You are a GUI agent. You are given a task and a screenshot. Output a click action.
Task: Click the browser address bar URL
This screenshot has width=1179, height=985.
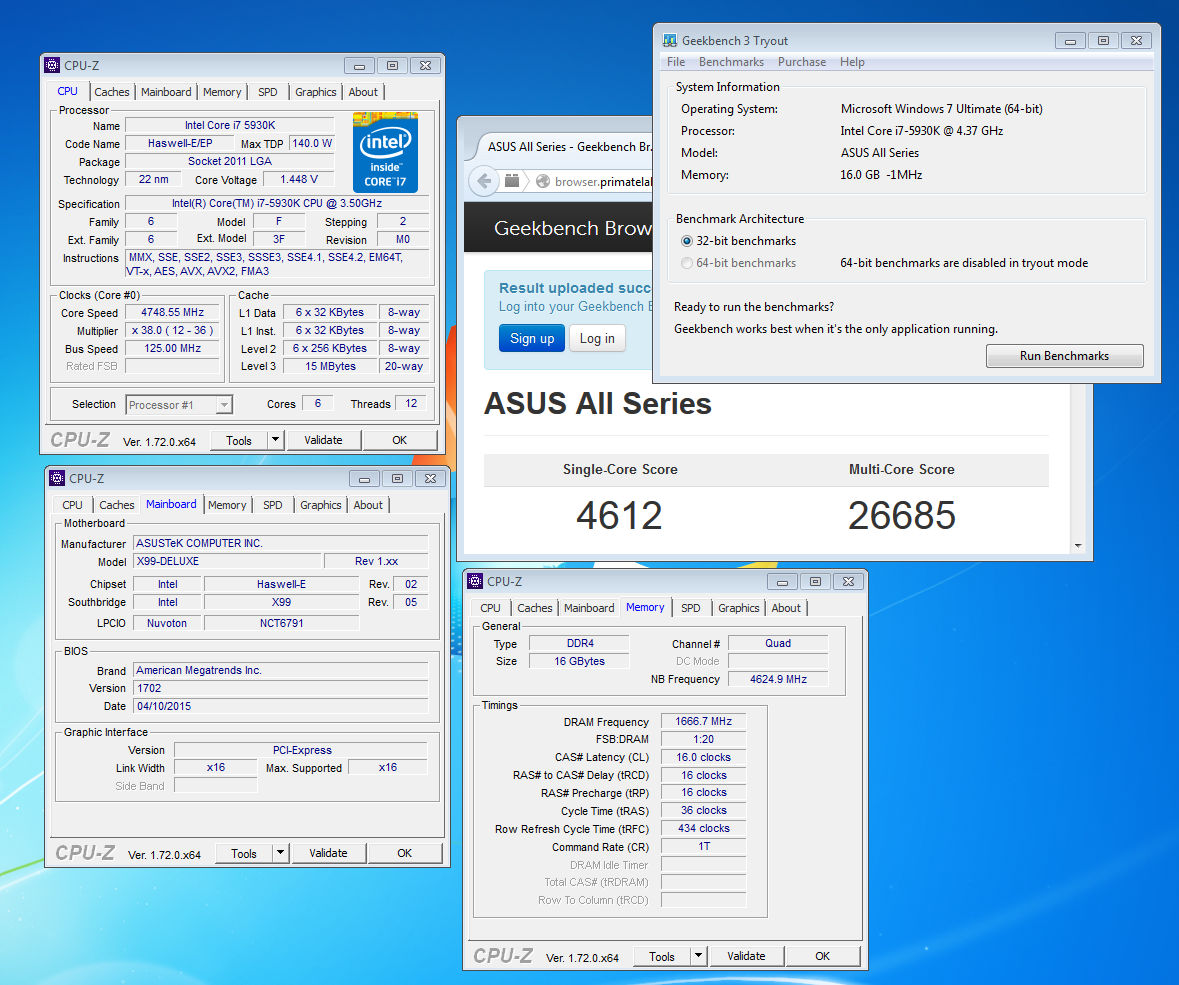(603, 181)
